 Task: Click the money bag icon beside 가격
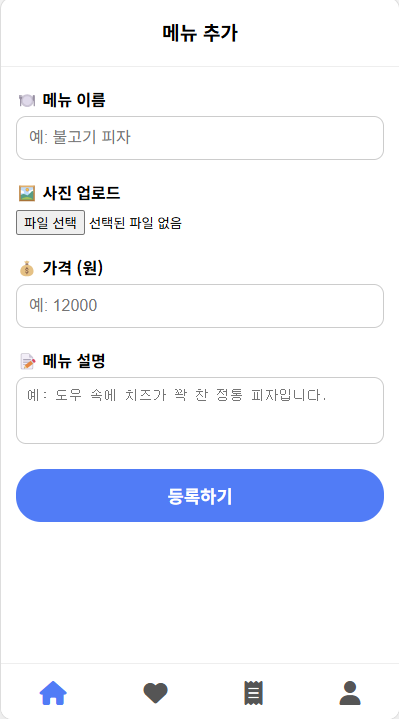(27, 268)
